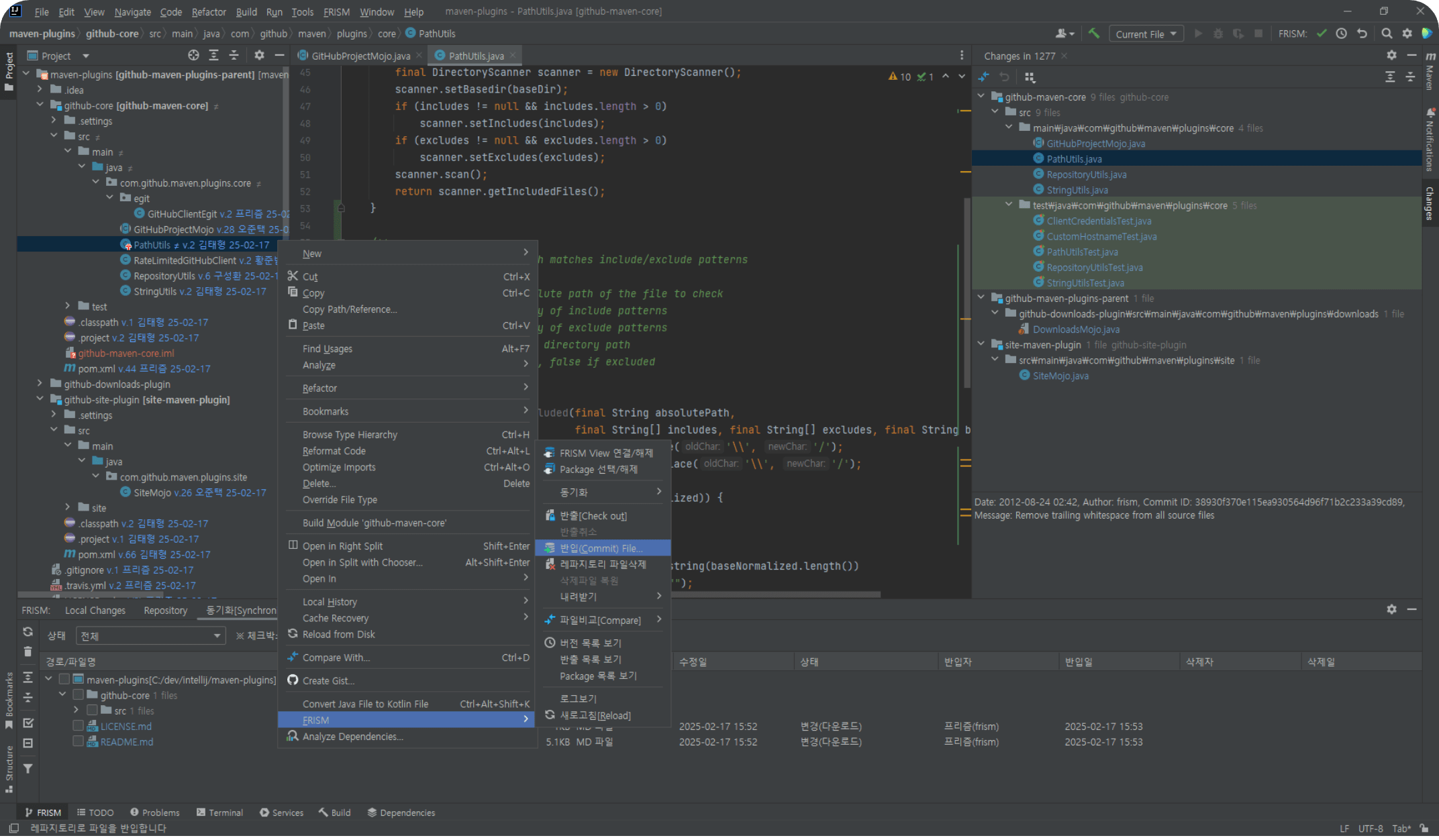This screenshot has width=1439, height=840.
Task: Click refresh icon in FRISM sync panel
Action: (x=28, y=631)
